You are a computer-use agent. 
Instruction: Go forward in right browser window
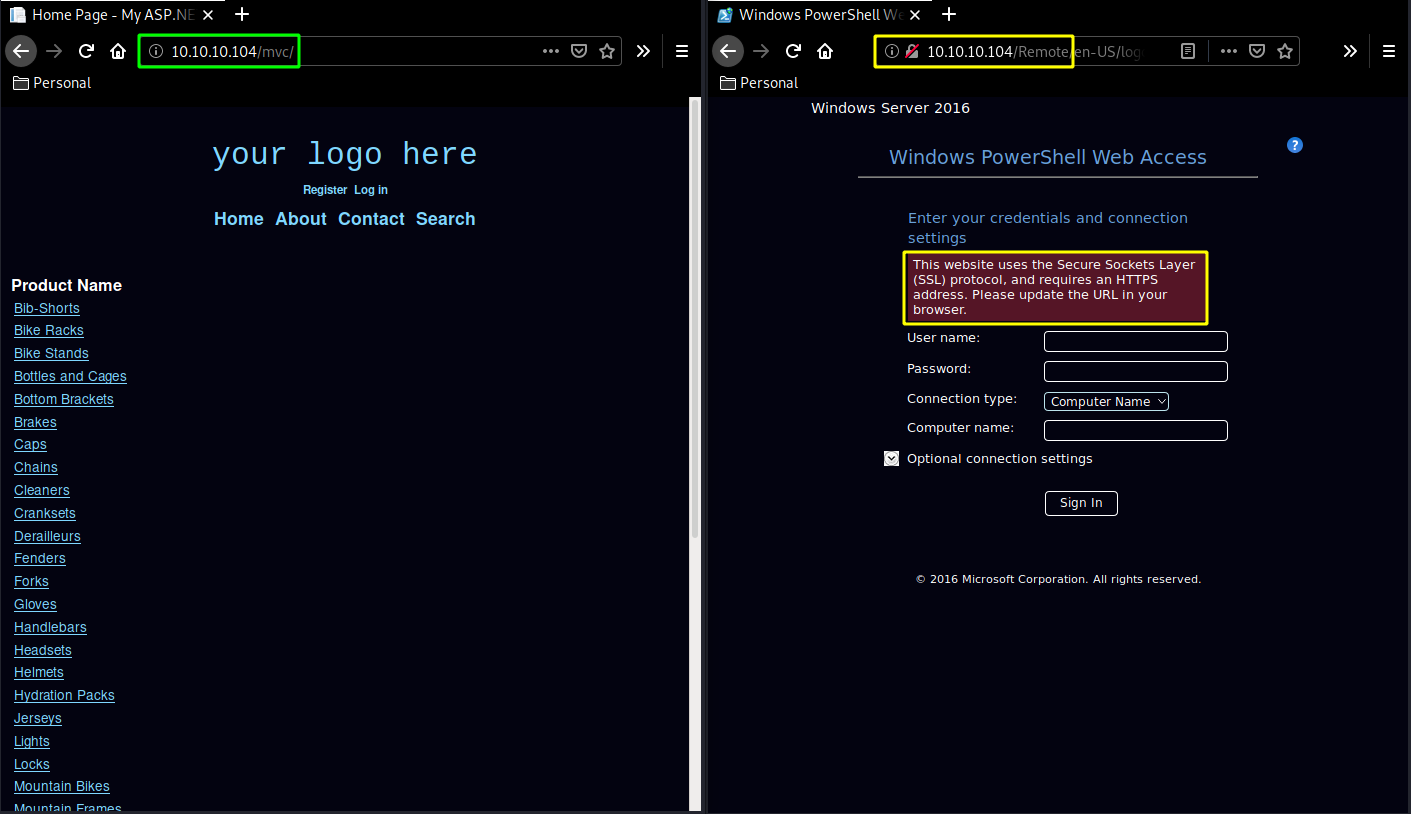point(761,51)
